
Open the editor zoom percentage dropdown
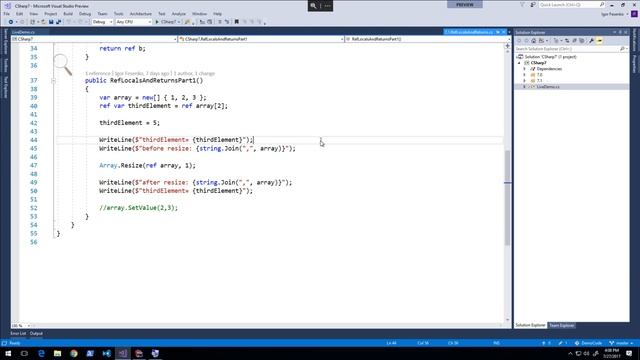click(21, 326)
